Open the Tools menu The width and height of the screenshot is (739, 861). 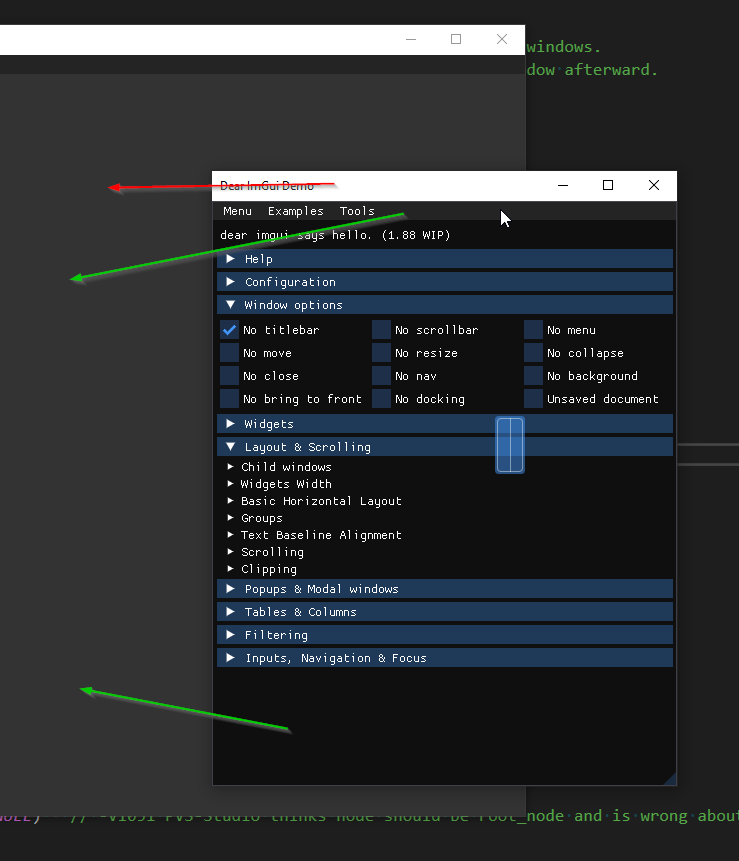[357, 211]
